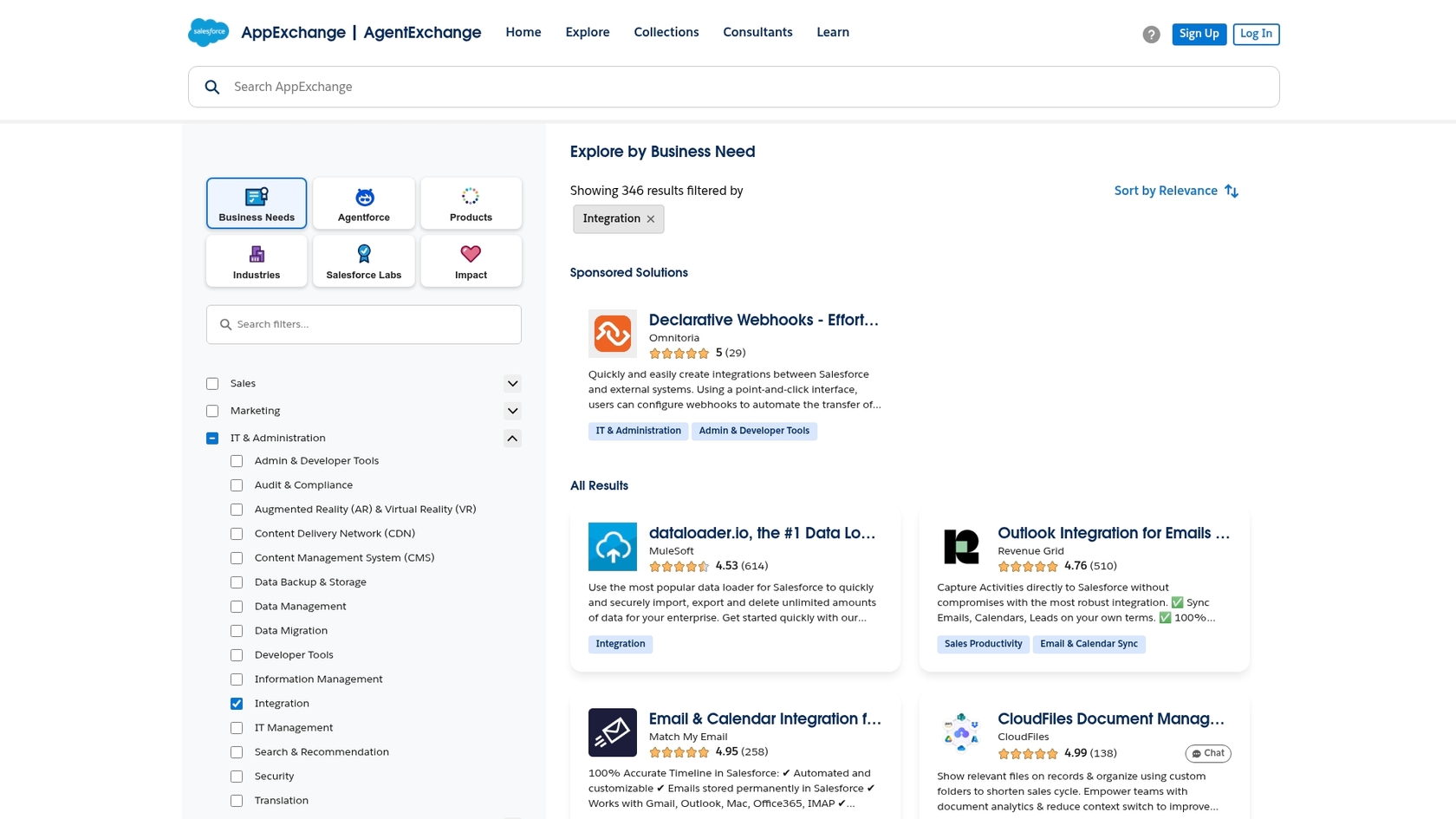This screenshot has height=819, width=1456.
Task: Click the help question mark icon
Action: click(x=1151, y=34)
